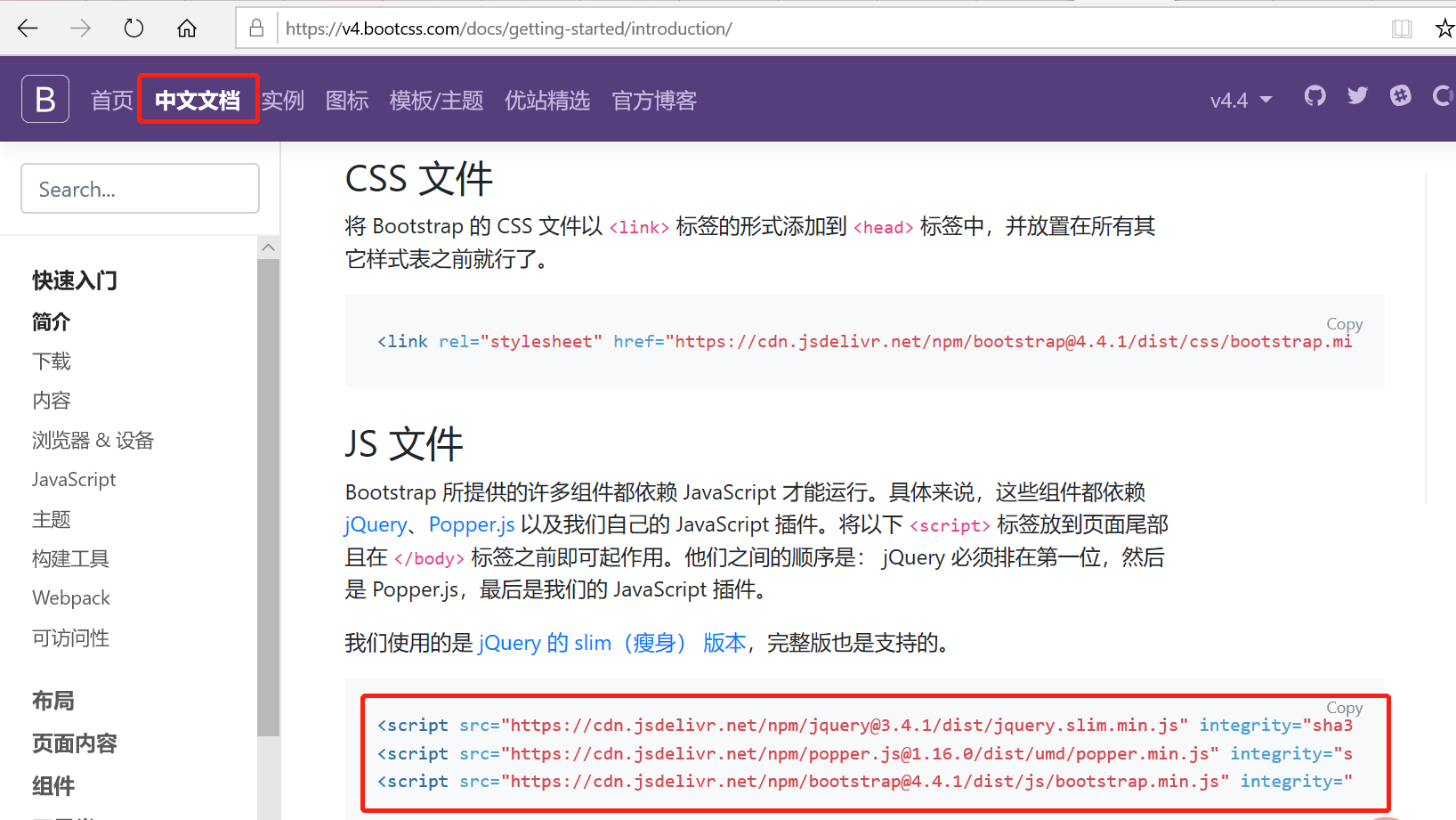1456x820 pixels.
Task: Click the padlock site info icon
Action: [256, 28]
